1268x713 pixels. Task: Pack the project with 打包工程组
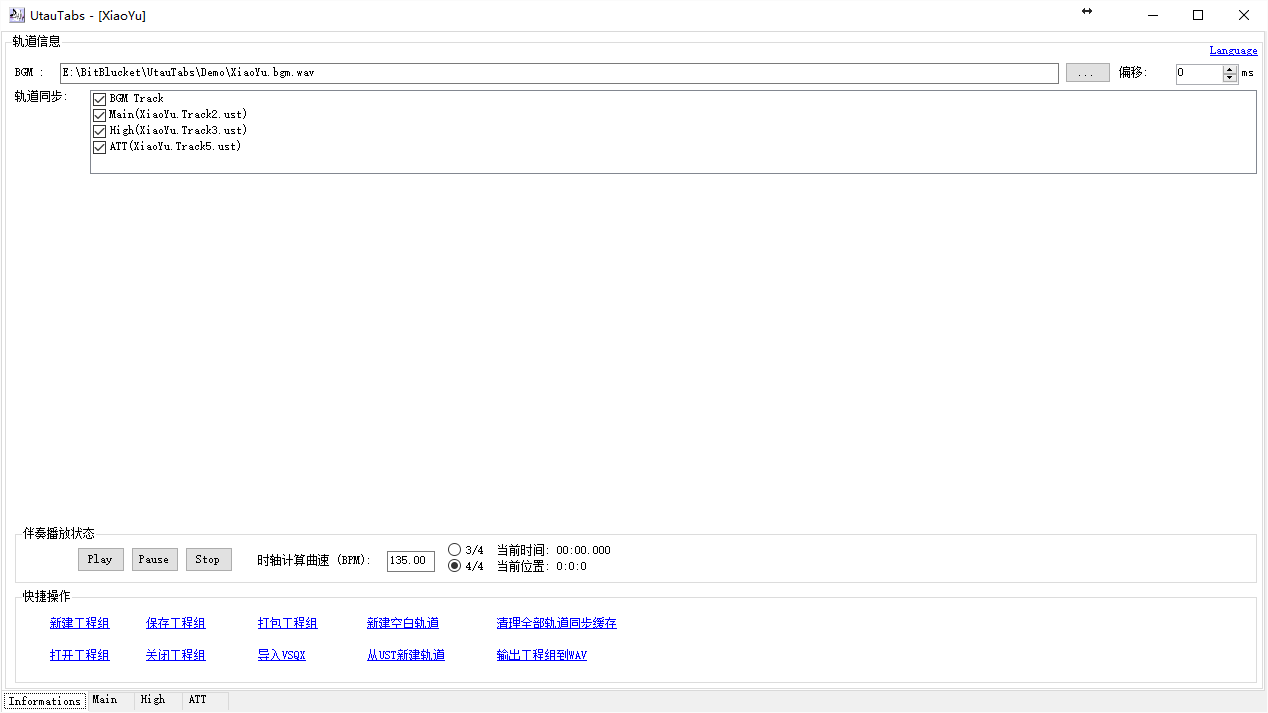(x=288, y=623)
